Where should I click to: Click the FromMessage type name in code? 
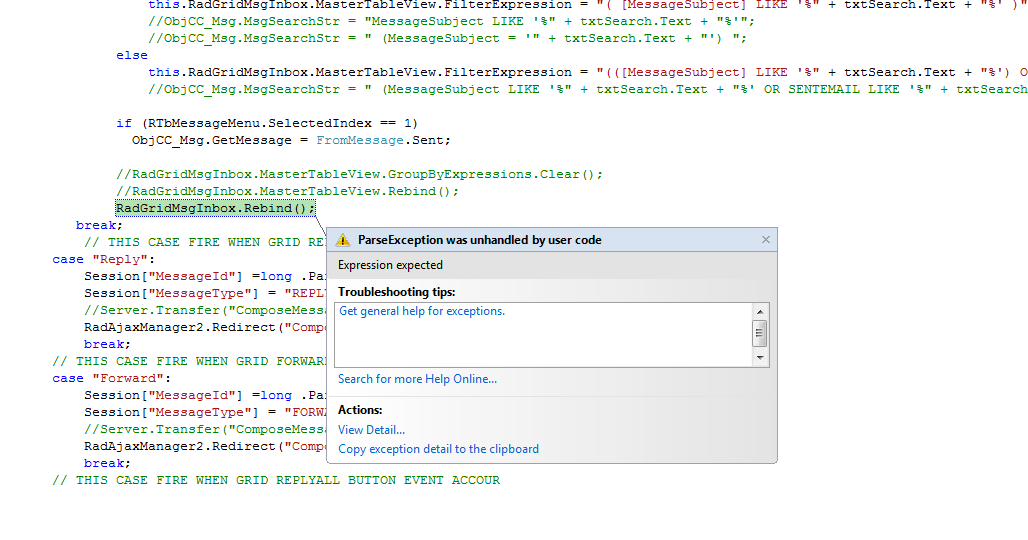point(359,140)
